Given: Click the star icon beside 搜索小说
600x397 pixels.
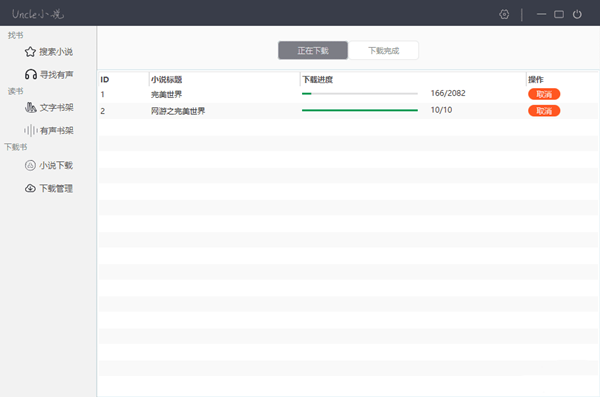Looking at the screenshot, I should coord(30,52).
